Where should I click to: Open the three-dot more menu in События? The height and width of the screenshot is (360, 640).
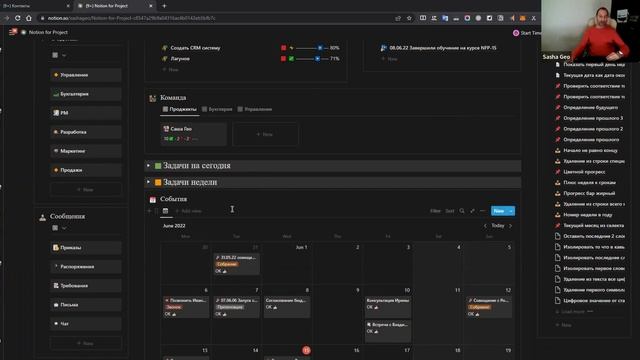point(482,211)
